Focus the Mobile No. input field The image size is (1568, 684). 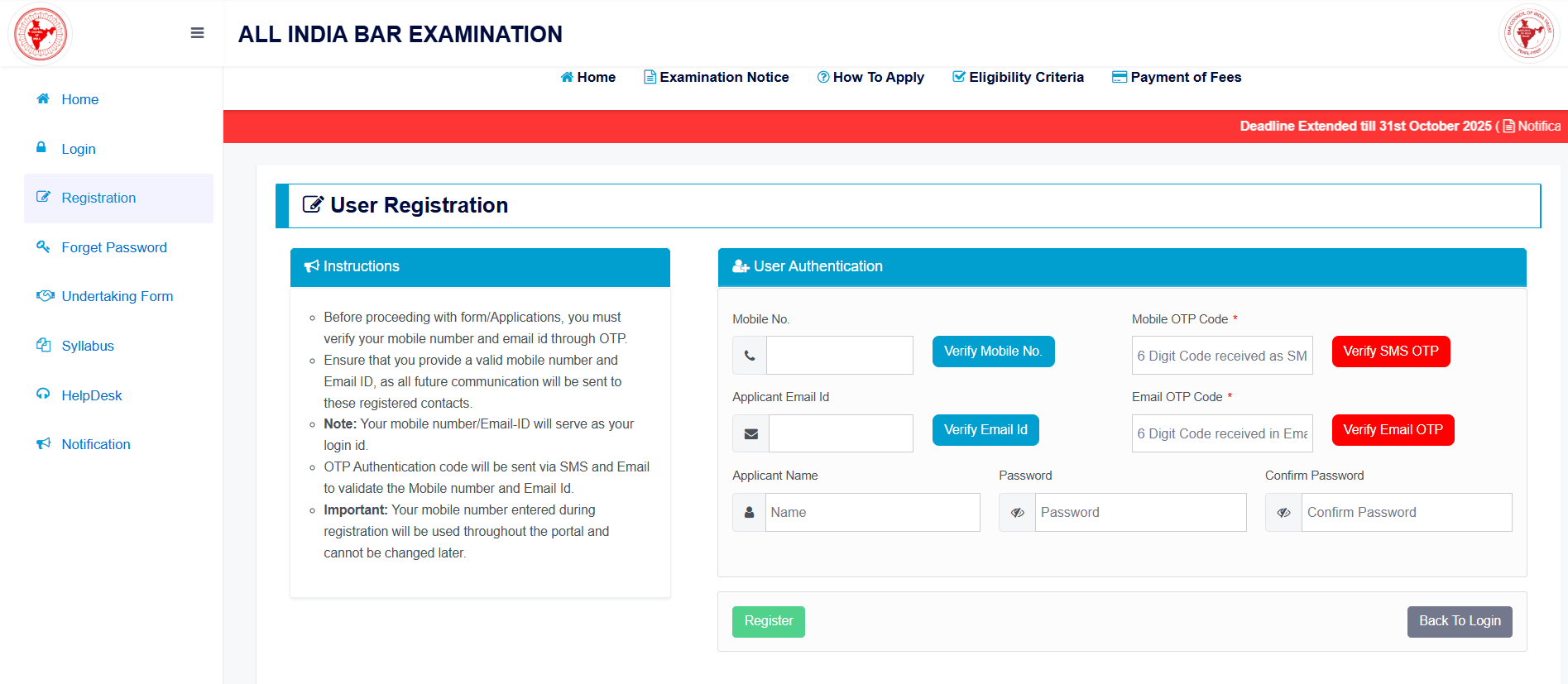(840, 356)
